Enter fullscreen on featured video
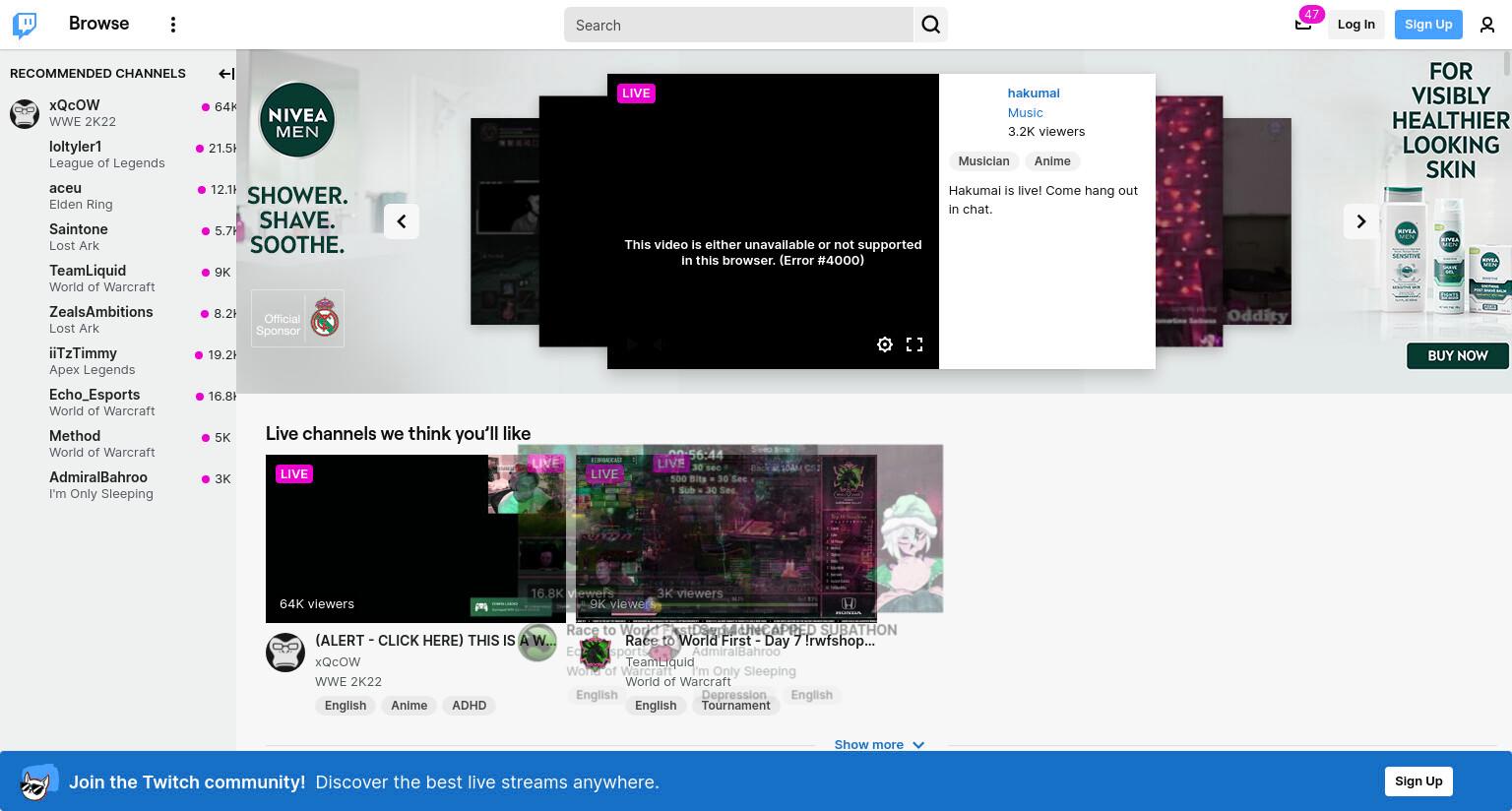Screen dimensions: 1512x811 click(914, 344)
